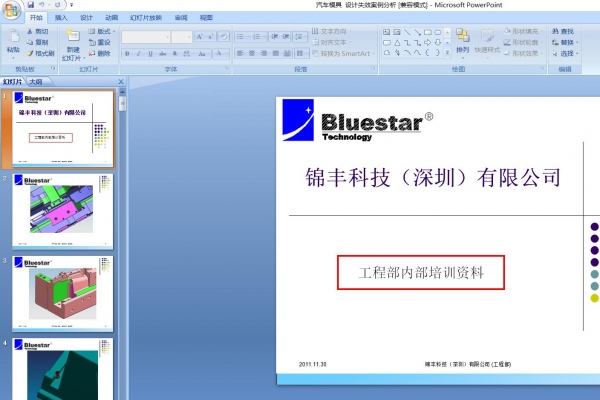Screen dimensions: 600x400
Task: Open the Office button menu
Action: pos(11,9)
